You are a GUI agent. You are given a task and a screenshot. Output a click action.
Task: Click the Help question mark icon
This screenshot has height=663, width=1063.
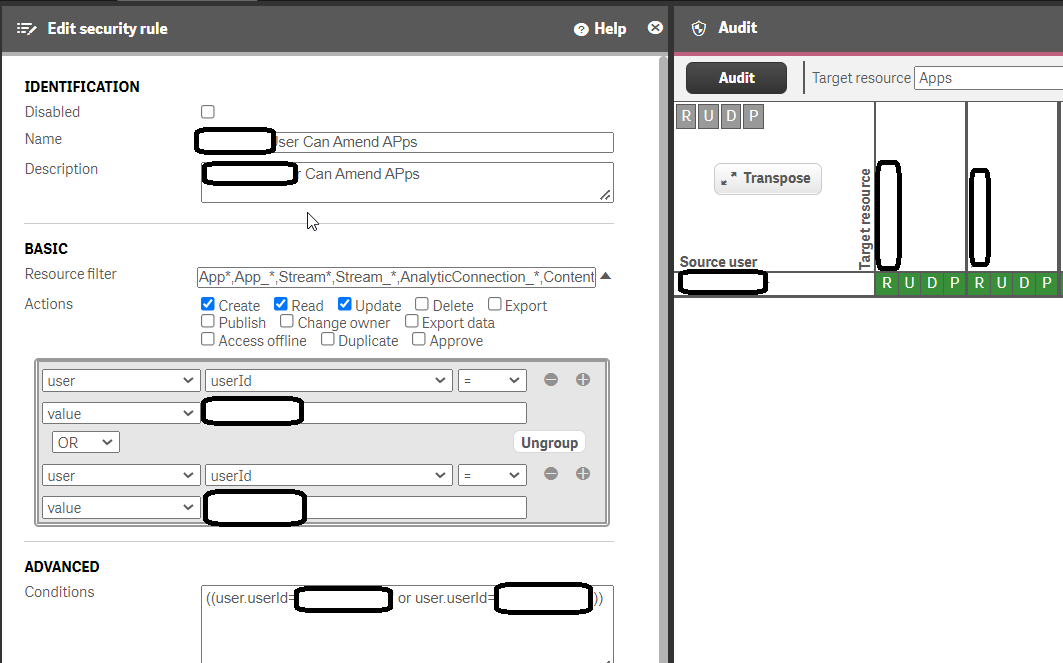579,28
